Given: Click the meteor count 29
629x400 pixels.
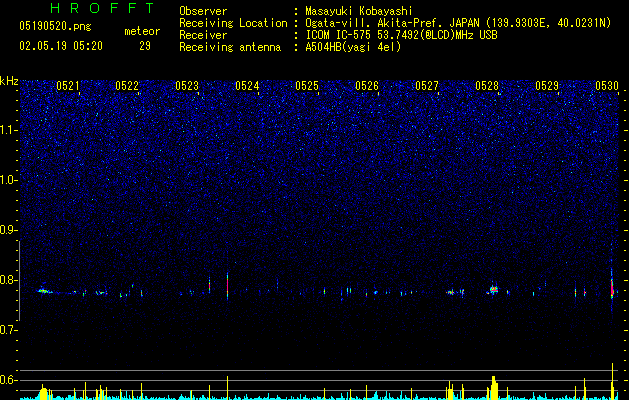Looking at the screenshot, I should 145,46.
